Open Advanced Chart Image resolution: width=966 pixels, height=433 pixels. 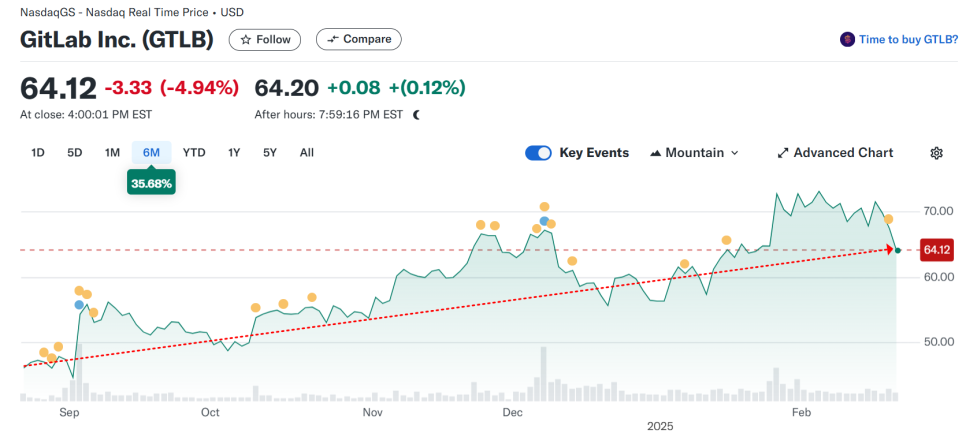pos(835,153)
